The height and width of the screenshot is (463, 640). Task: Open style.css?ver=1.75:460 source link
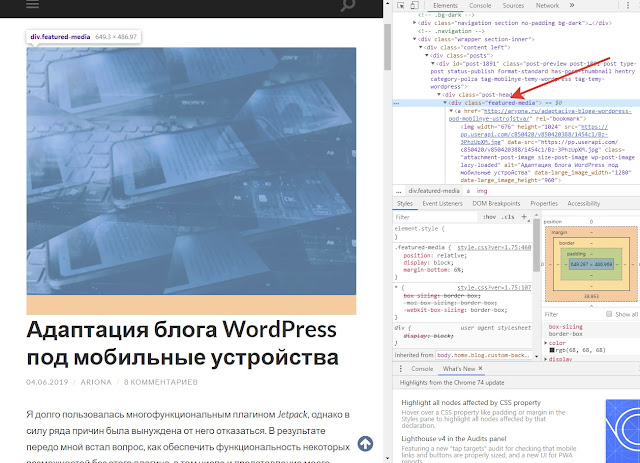tap(494, 247)
